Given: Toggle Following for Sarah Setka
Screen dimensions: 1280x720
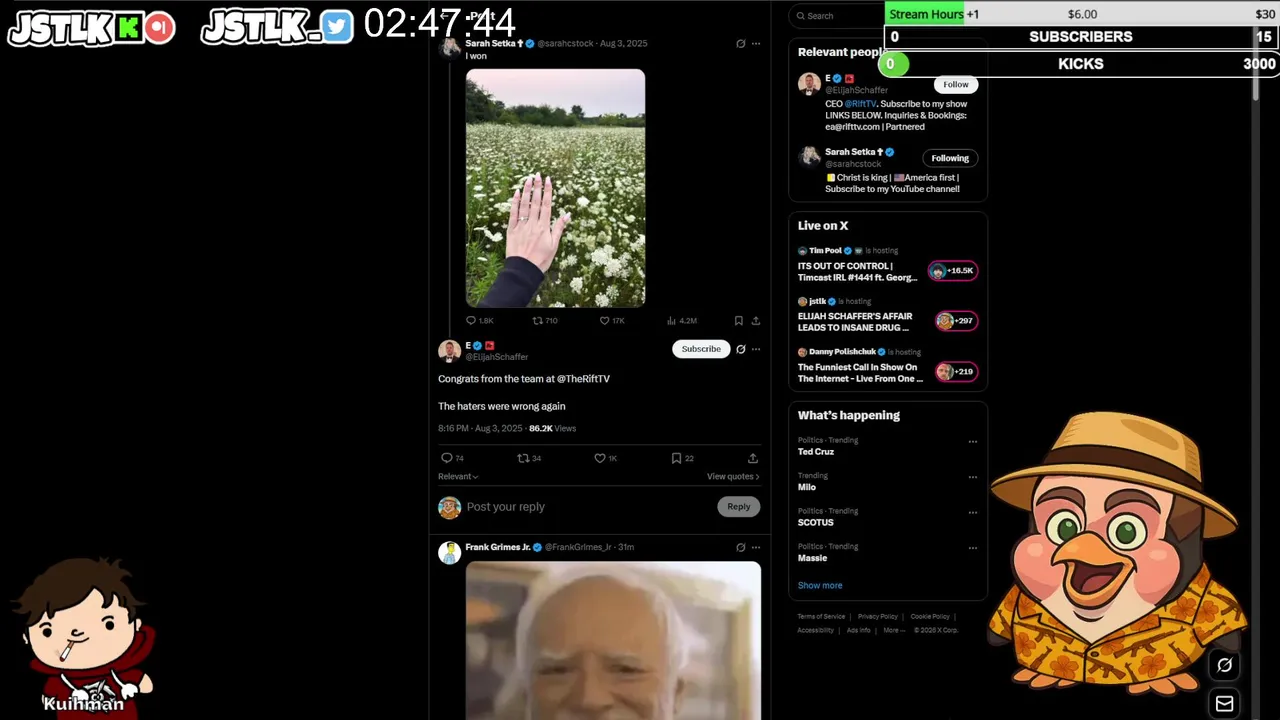Looking at the screenshot, I should (950, 158).
